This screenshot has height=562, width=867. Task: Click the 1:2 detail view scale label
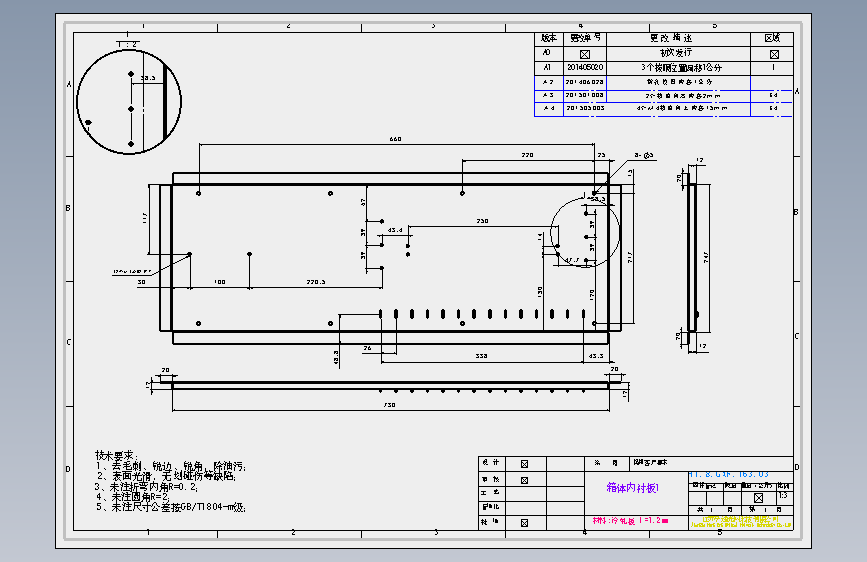click(x=127, y=44)
